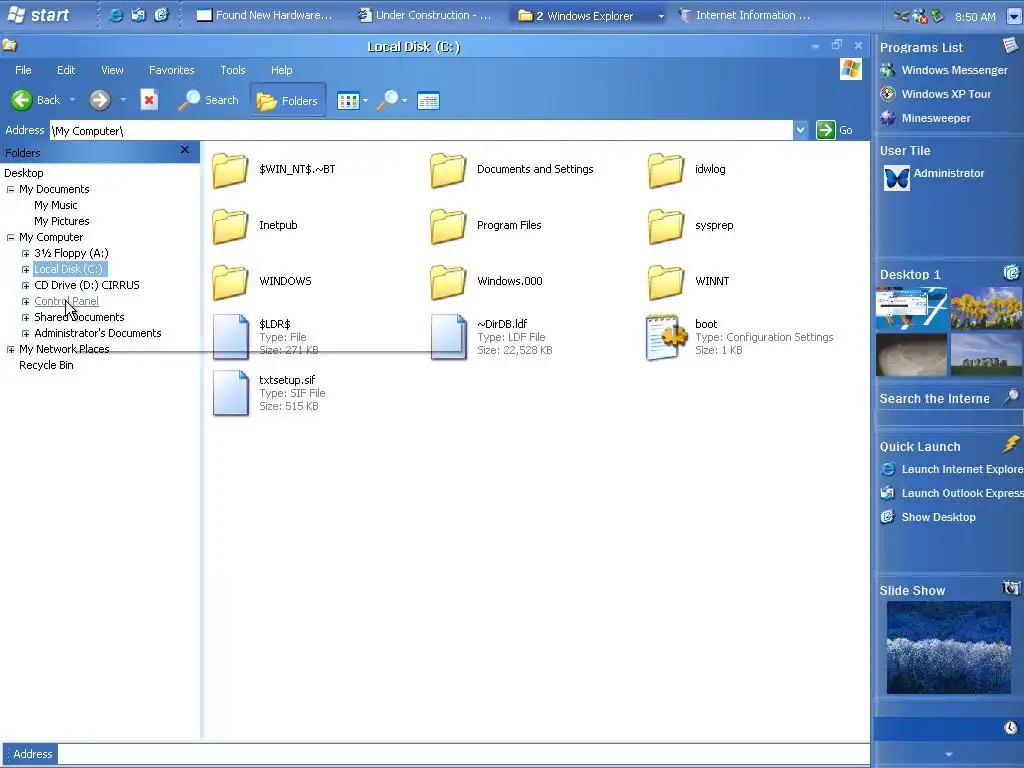Expand the Control Panel tree node
The height and width of the screenshot is (768, 1024).
click(25, 302)
